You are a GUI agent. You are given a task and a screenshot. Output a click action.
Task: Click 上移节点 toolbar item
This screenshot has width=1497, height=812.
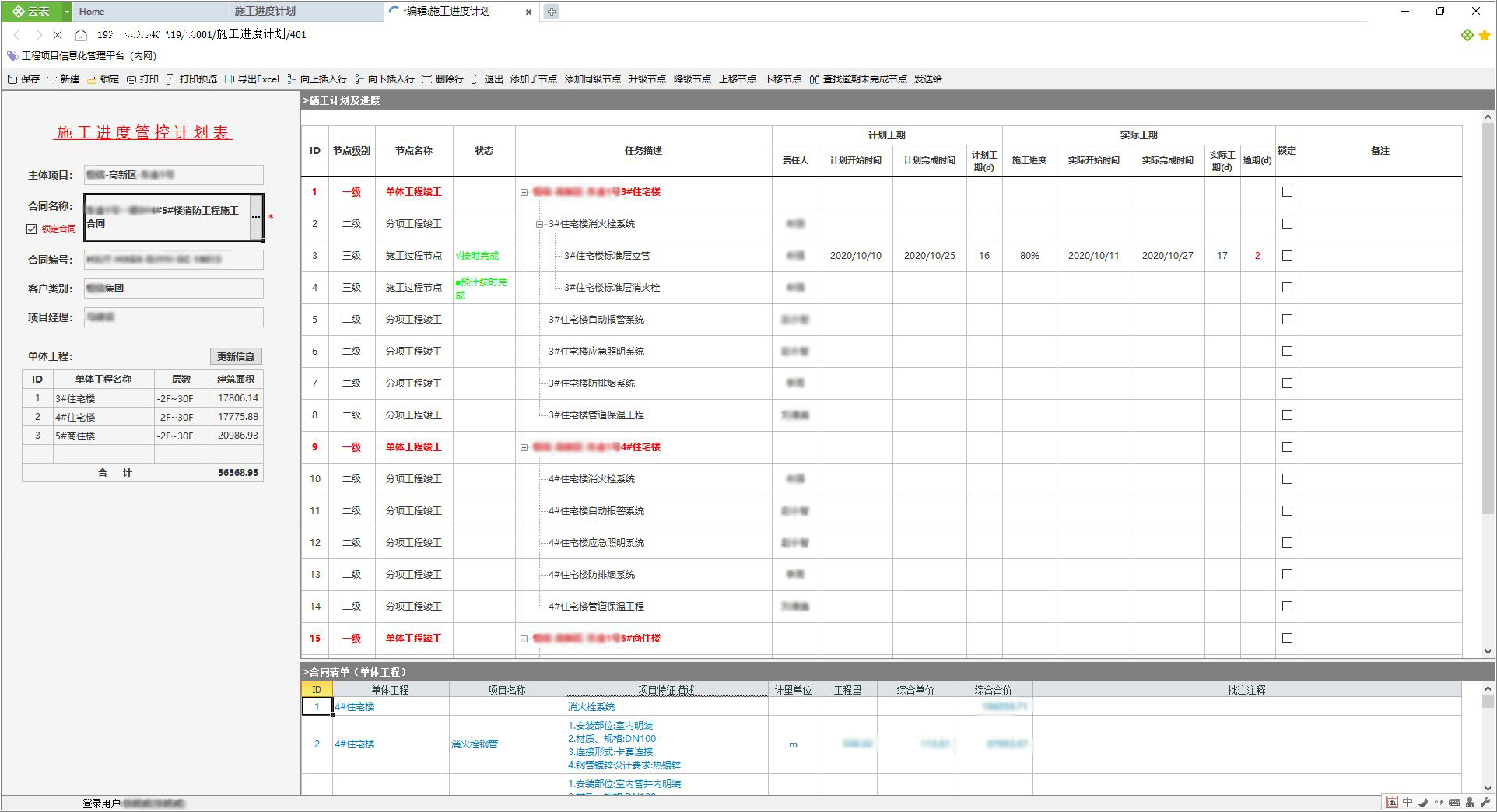738,79
